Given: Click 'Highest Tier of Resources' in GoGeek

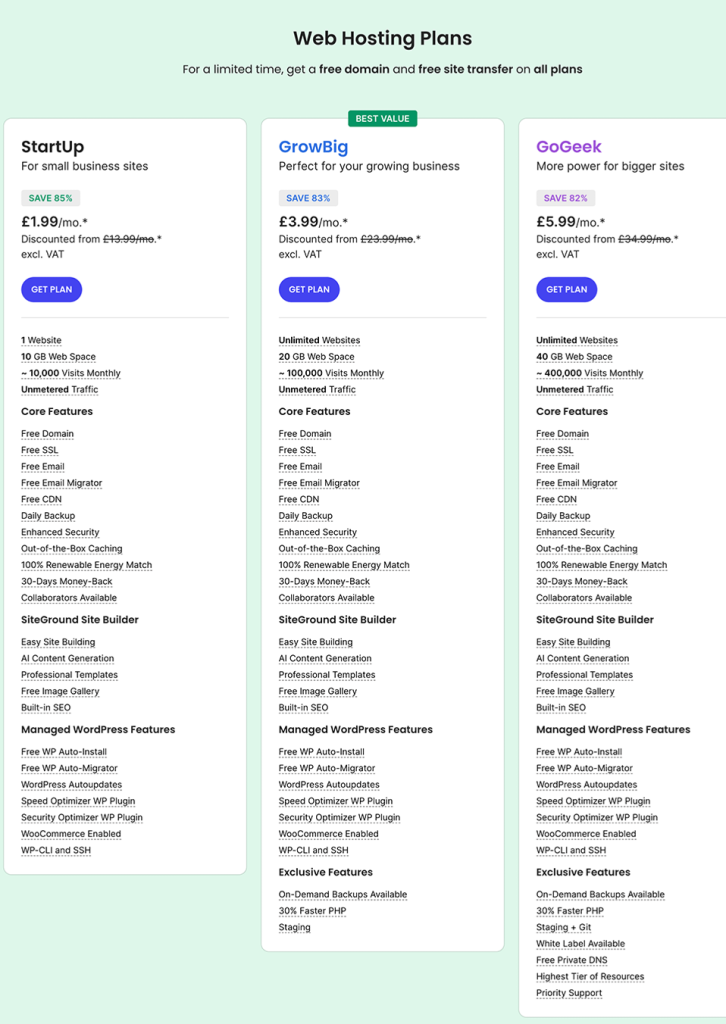Looking at the screenshot, I should click(590, 977).
